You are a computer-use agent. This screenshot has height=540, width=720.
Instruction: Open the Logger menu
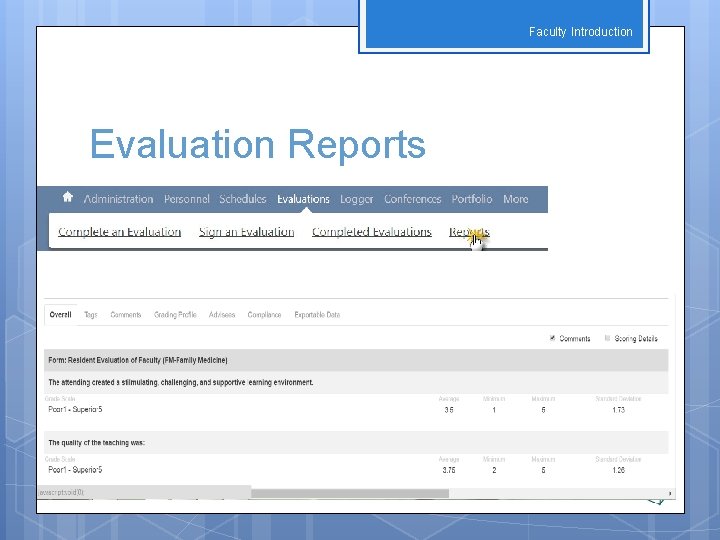pyautogui.click(x=356, y=199)
